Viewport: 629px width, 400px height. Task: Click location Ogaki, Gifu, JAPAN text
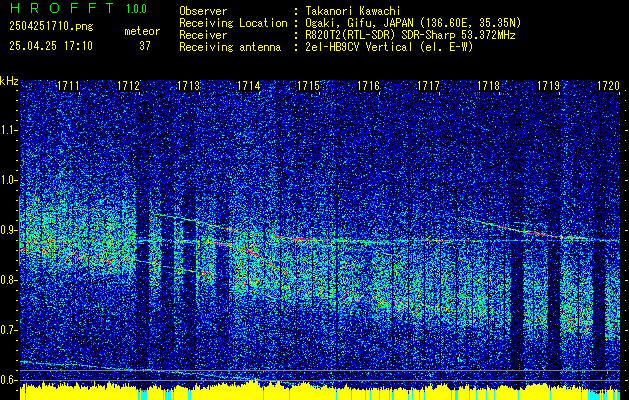tap(413, 23)
